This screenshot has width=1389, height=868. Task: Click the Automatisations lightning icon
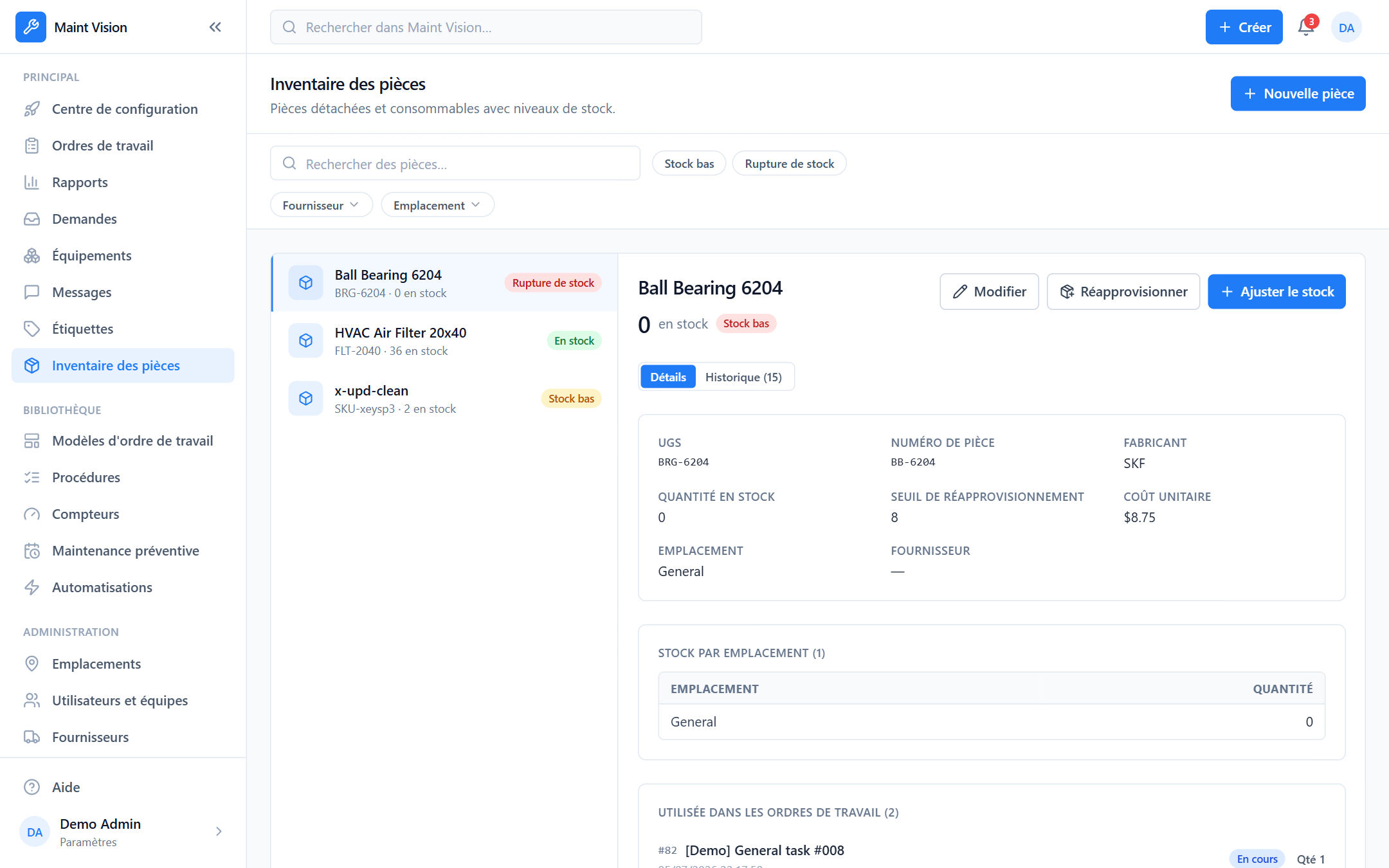point(32,588)
